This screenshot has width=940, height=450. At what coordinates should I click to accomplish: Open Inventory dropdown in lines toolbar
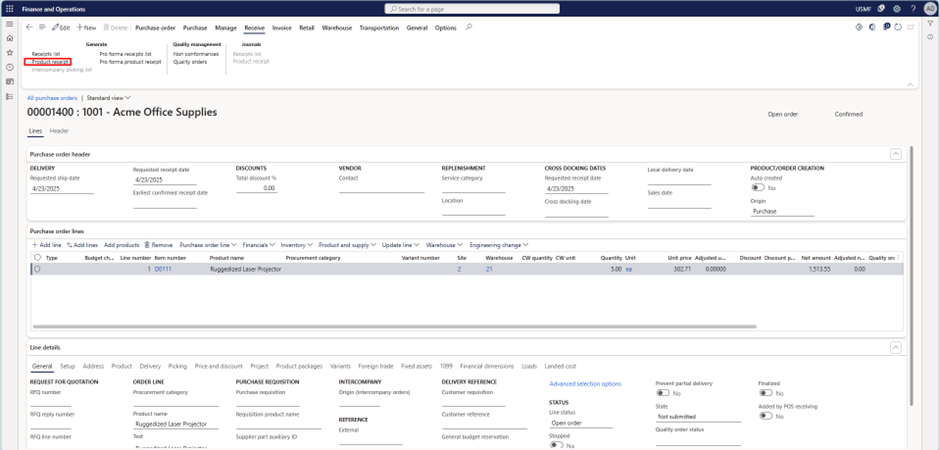click(297, 245)
